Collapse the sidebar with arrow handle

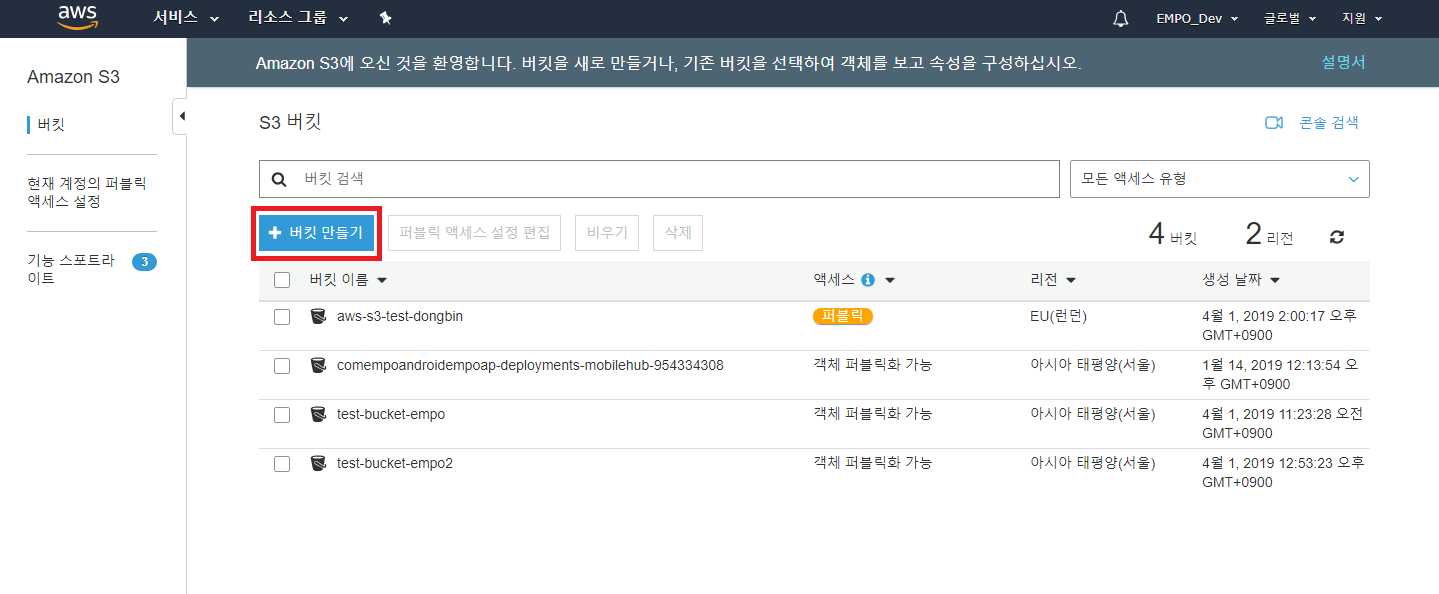click(x=181, y=116)
